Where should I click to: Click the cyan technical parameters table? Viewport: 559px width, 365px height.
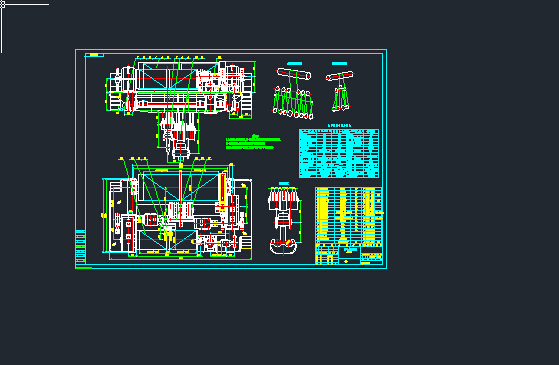click(x=339, y=153)
